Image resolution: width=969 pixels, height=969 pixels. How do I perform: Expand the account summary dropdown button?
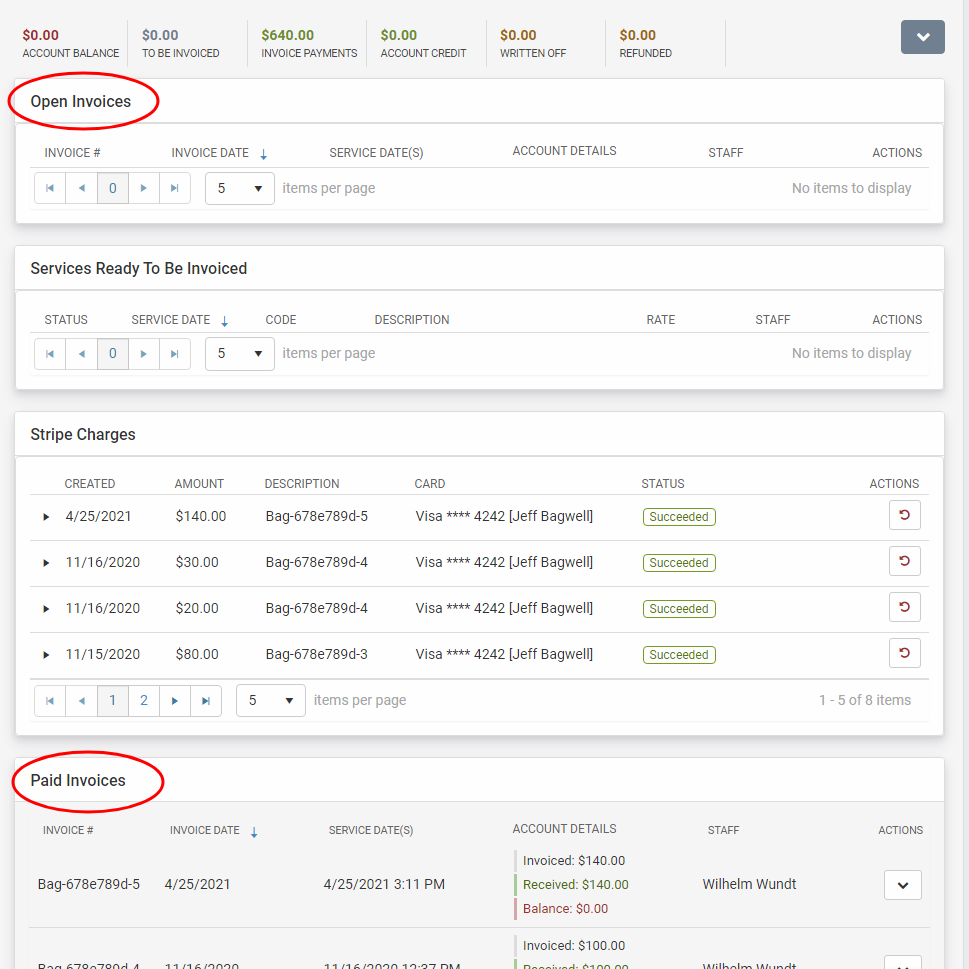922,37
